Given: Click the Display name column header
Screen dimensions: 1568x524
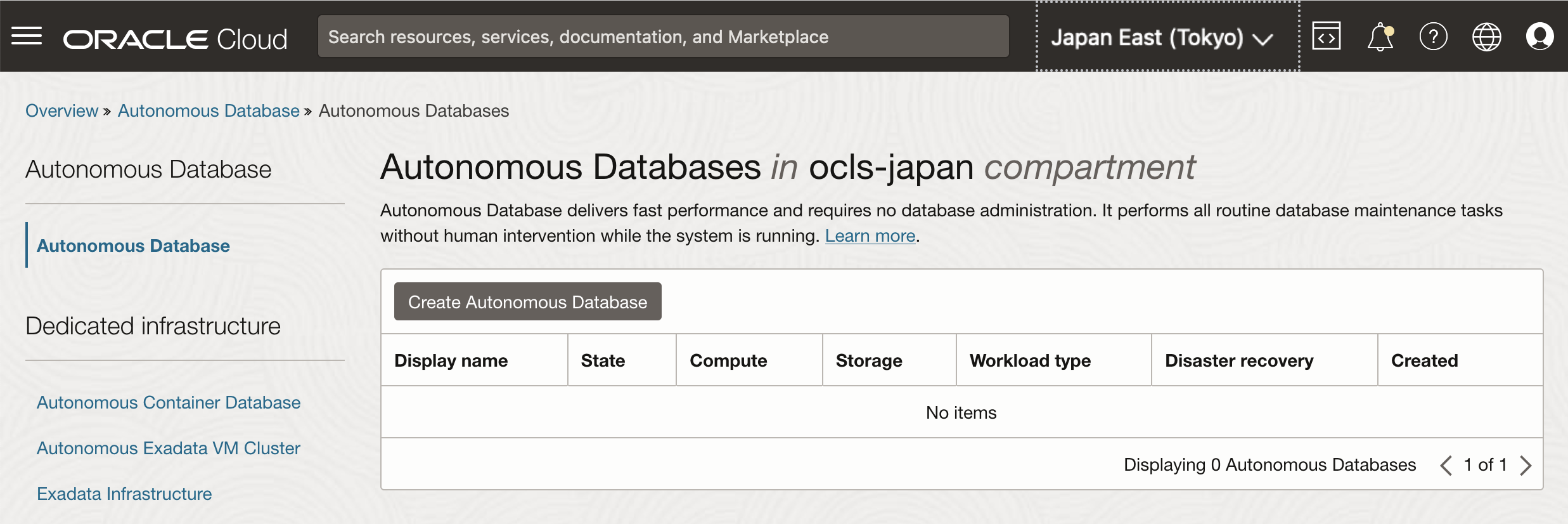Looking at the screenshot, I should coord(451,360).
